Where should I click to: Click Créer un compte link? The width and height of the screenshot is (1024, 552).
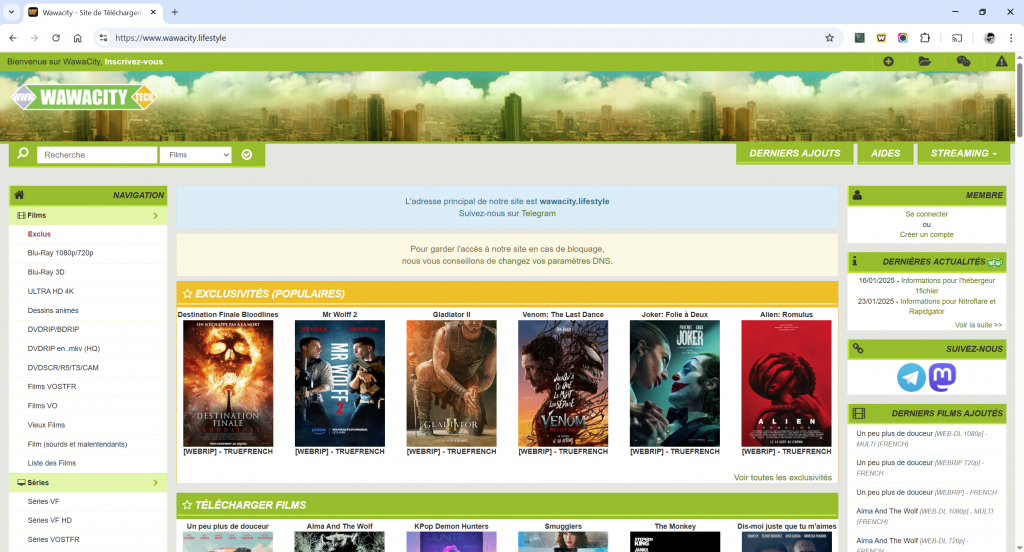[926, 235]
